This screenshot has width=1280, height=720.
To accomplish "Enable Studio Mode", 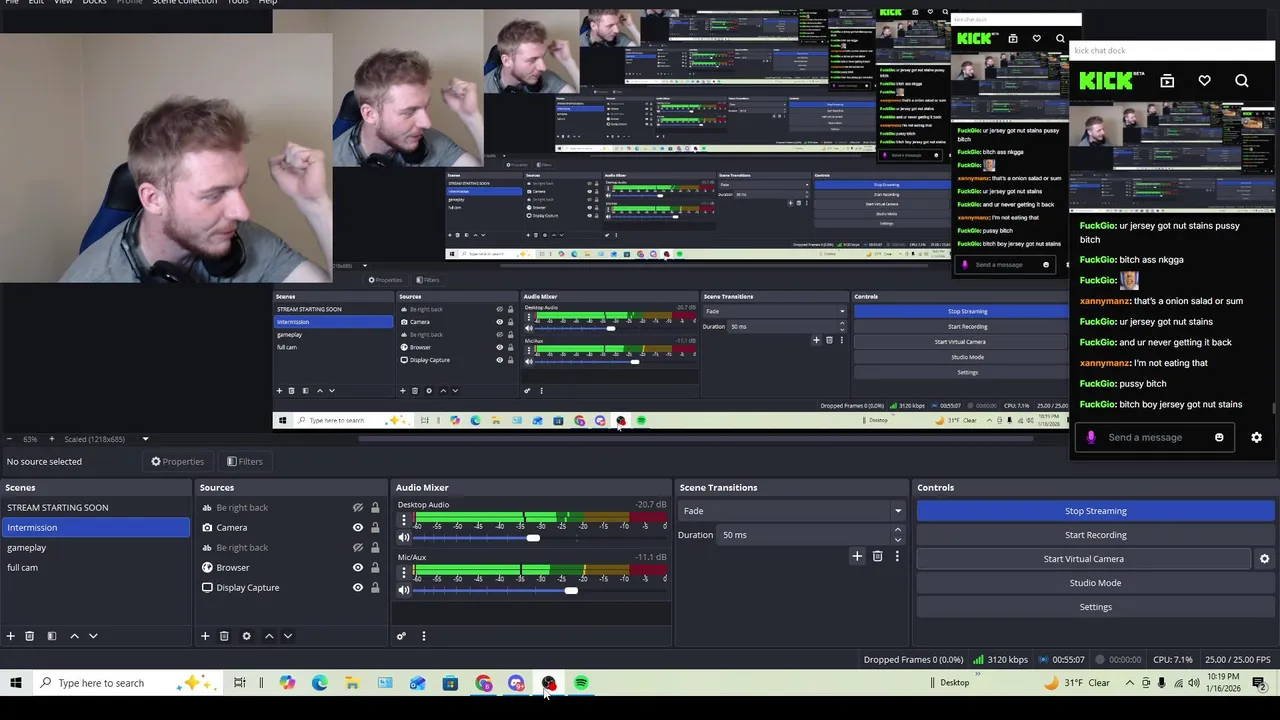I will click(1095, 583).
